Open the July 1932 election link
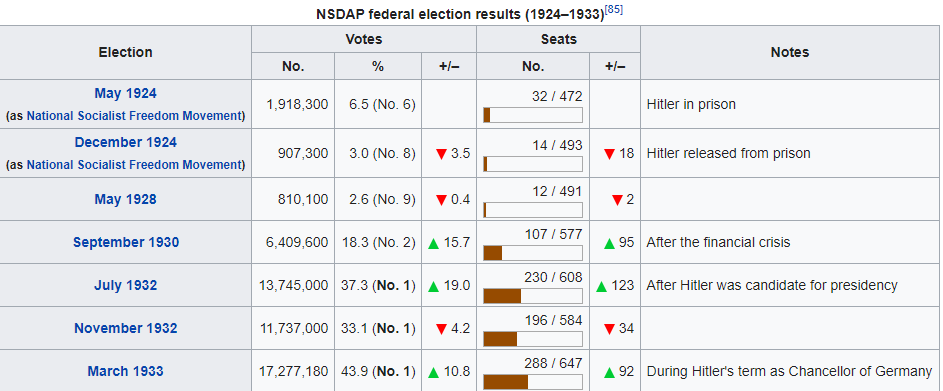This screenshot has height=391, width=943. pyautogui.click(x=125, y=285)
